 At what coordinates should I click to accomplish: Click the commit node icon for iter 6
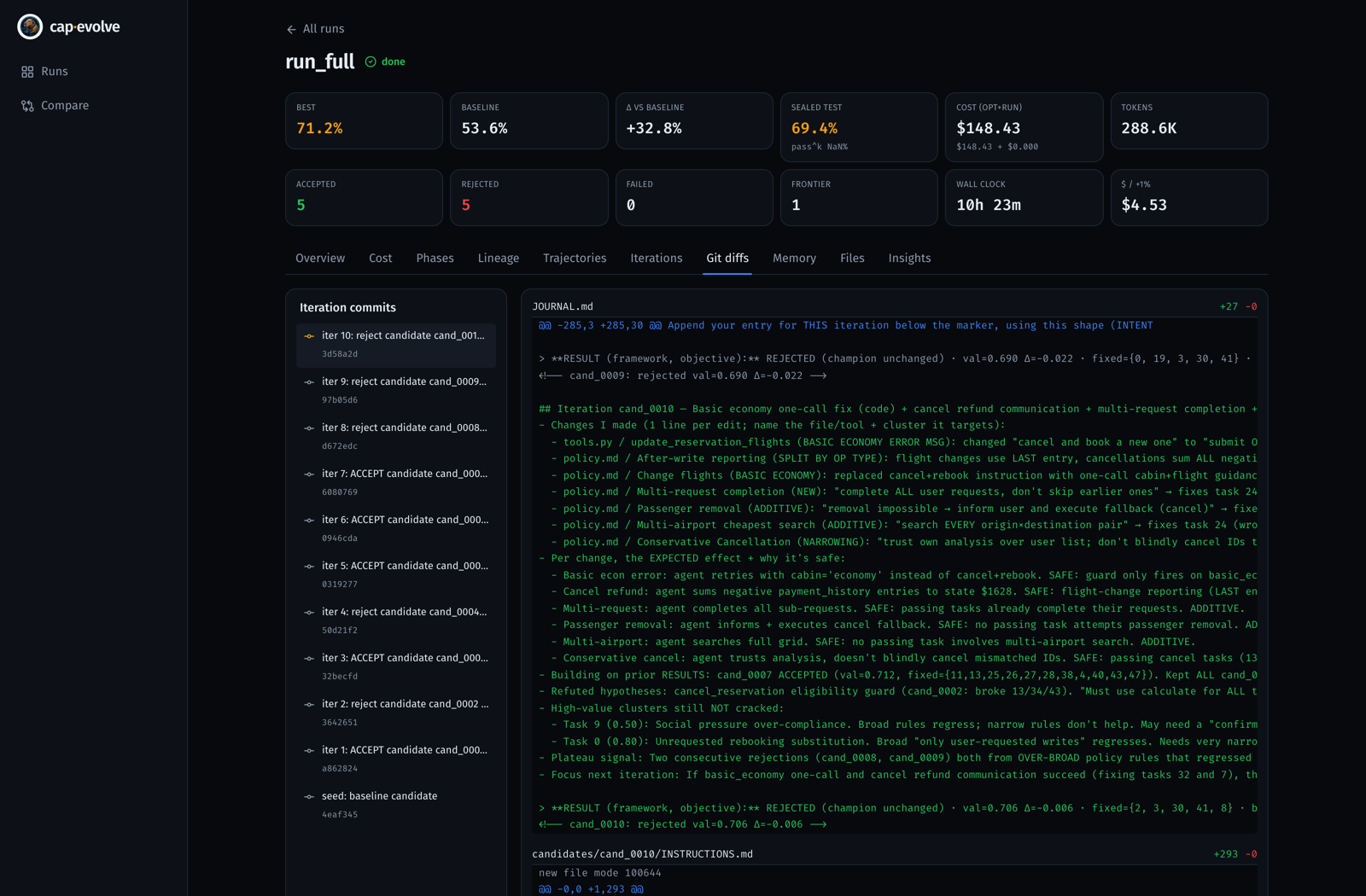pyautogui.click(x=309, y=521)
